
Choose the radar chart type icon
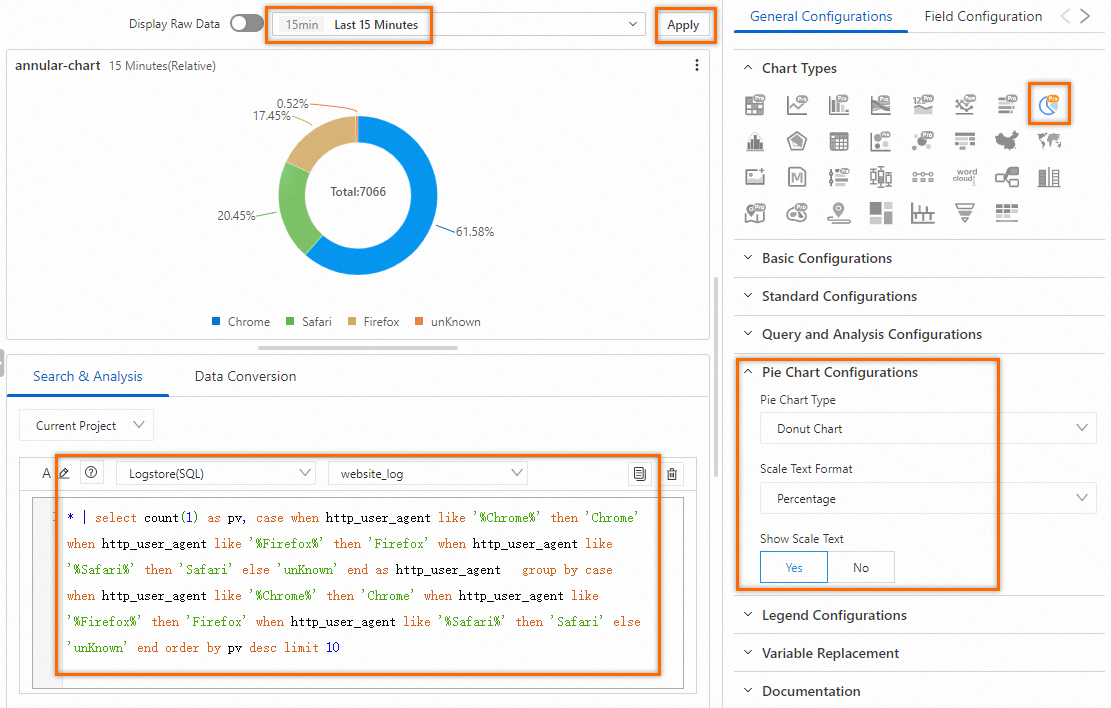pos(797,141)
